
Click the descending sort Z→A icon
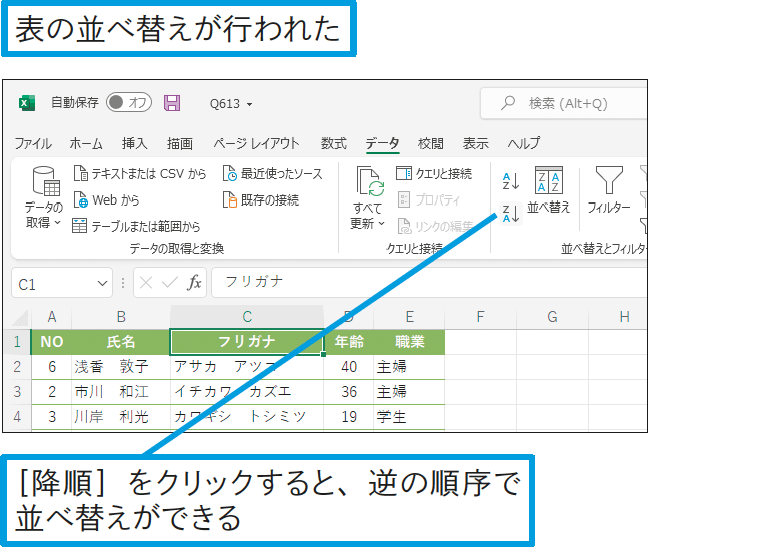[x=510, y=214]
